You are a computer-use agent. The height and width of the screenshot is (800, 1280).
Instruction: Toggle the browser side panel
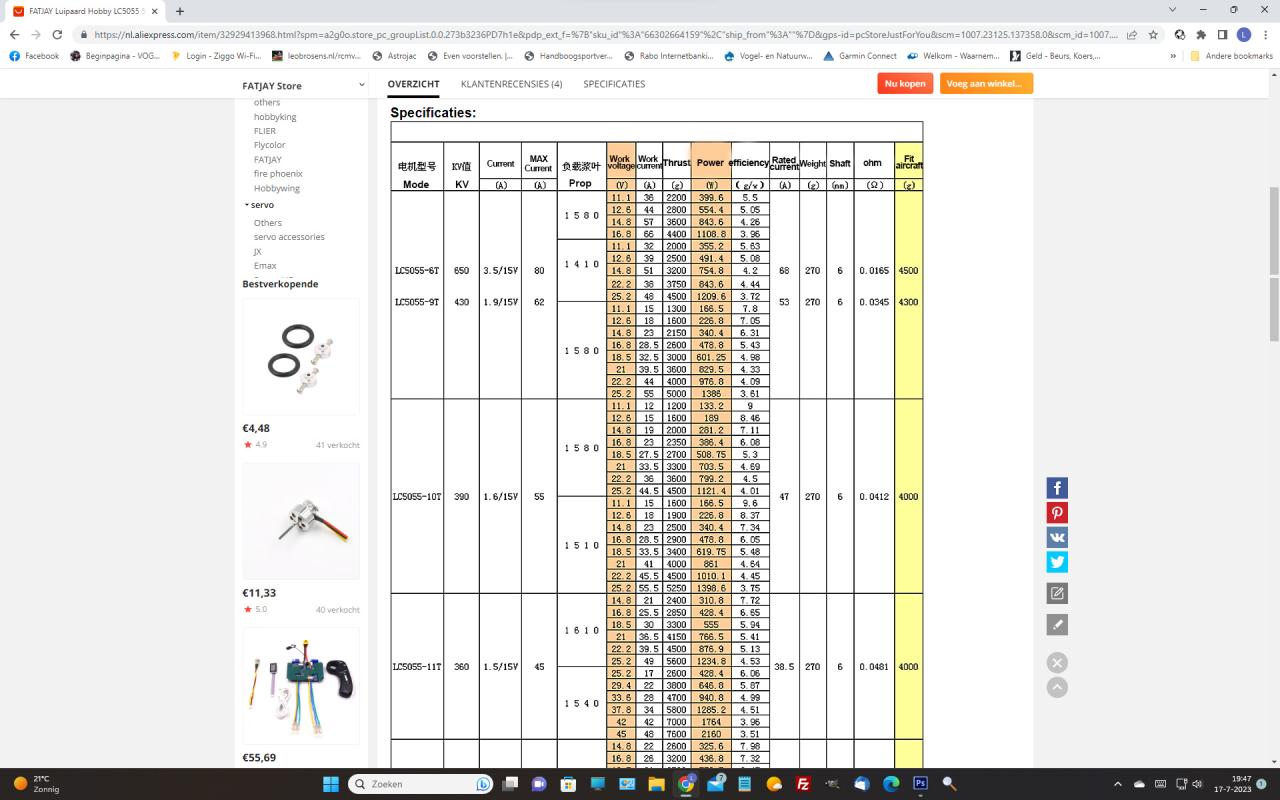[x=1222, y=34]
